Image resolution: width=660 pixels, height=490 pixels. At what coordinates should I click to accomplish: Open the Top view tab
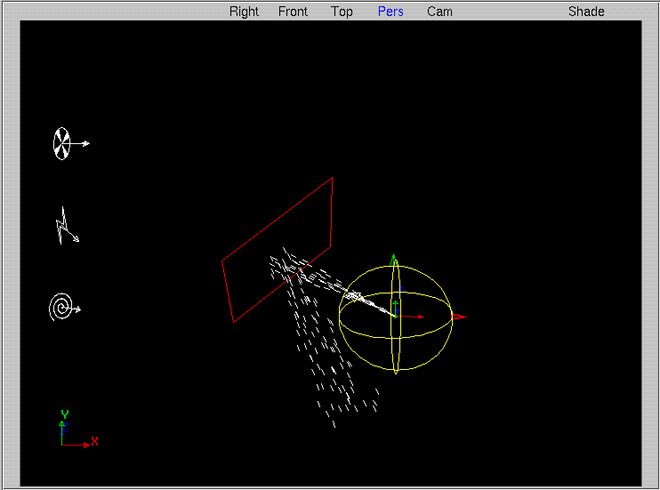click(342, 11)
